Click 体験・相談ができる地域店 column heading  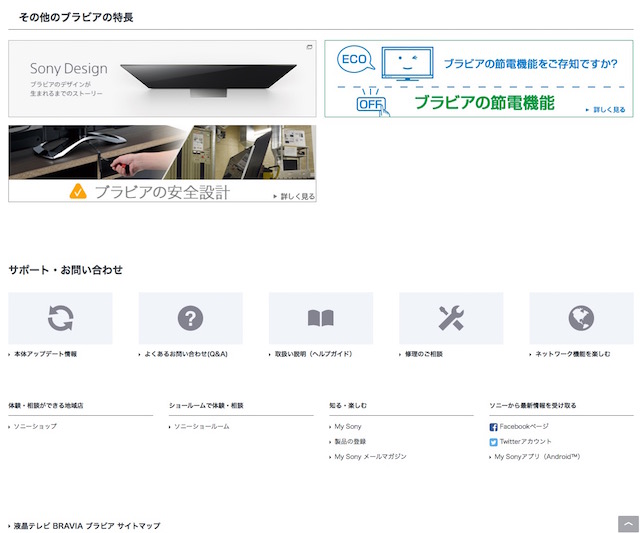tap(46, 405)
